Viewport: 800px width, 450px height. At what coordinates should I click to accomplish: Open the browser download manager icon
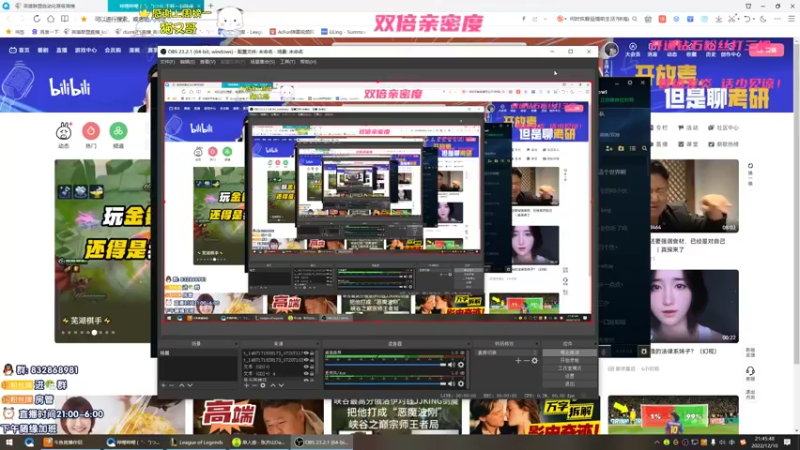click(x=718, y=19)
